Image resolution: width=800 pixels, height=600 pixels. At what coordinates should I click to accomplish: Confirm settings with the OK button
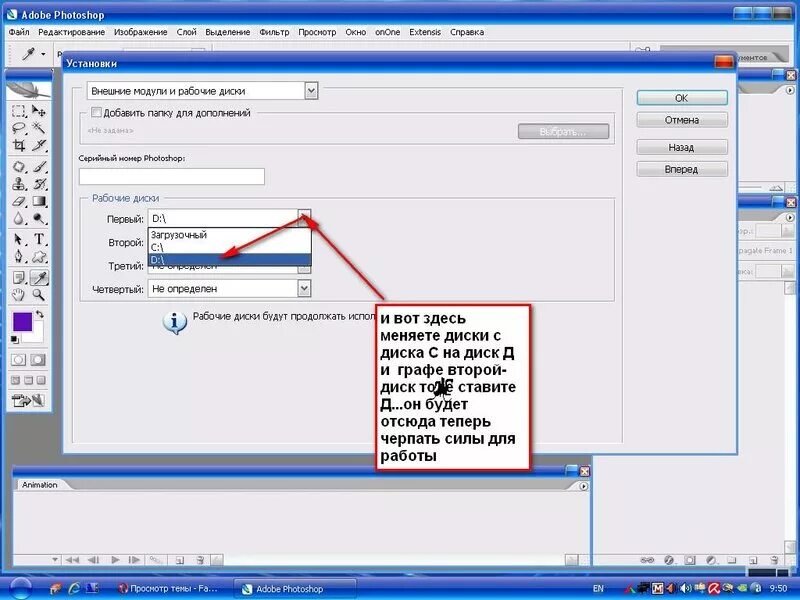tap(682, 98)
